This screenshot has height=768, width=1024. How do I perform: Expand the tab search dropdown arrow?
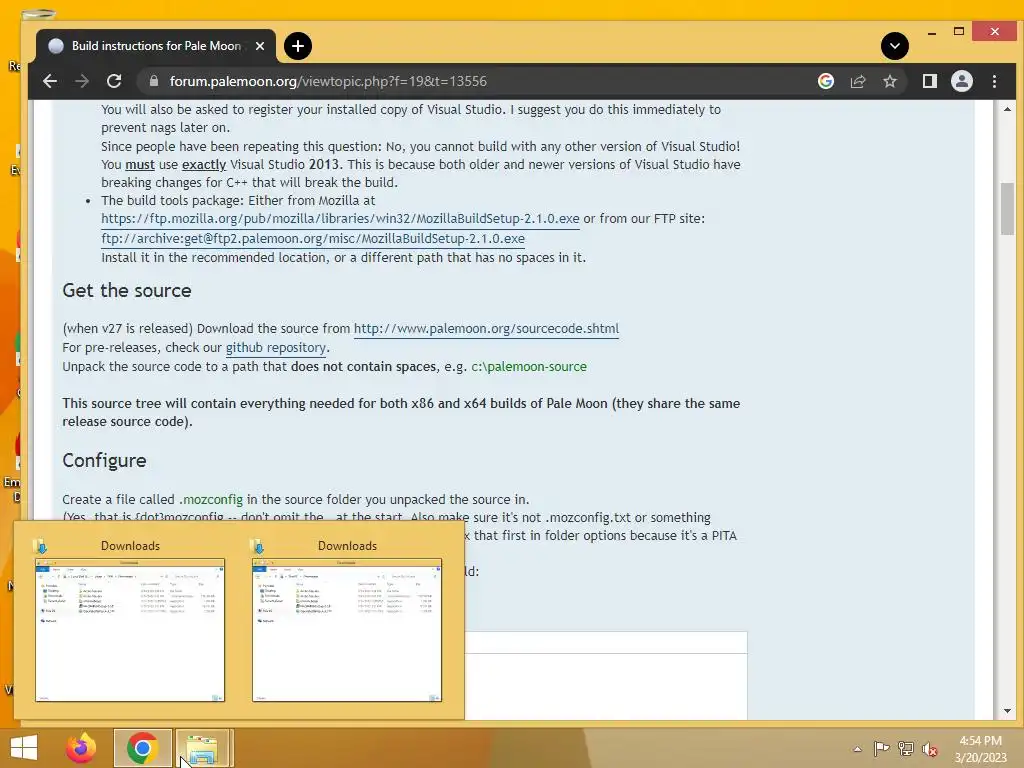[x=895, y=46]
